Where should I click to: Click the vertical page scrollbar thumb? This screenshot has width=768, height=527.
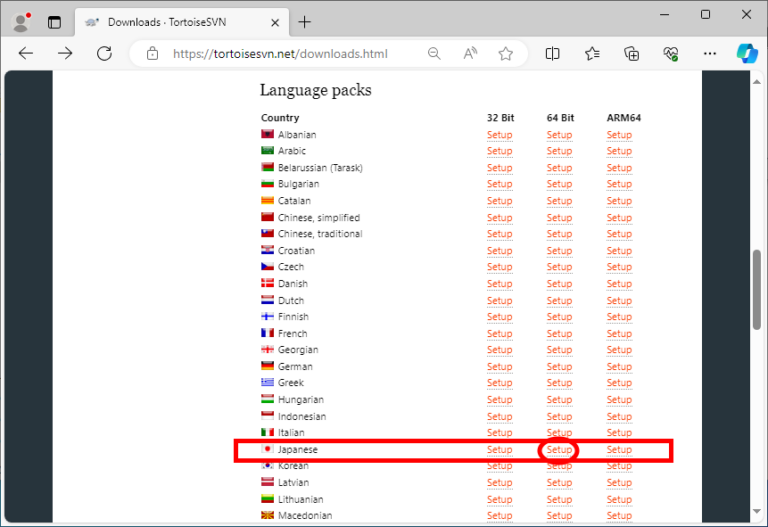pos(756,290)
